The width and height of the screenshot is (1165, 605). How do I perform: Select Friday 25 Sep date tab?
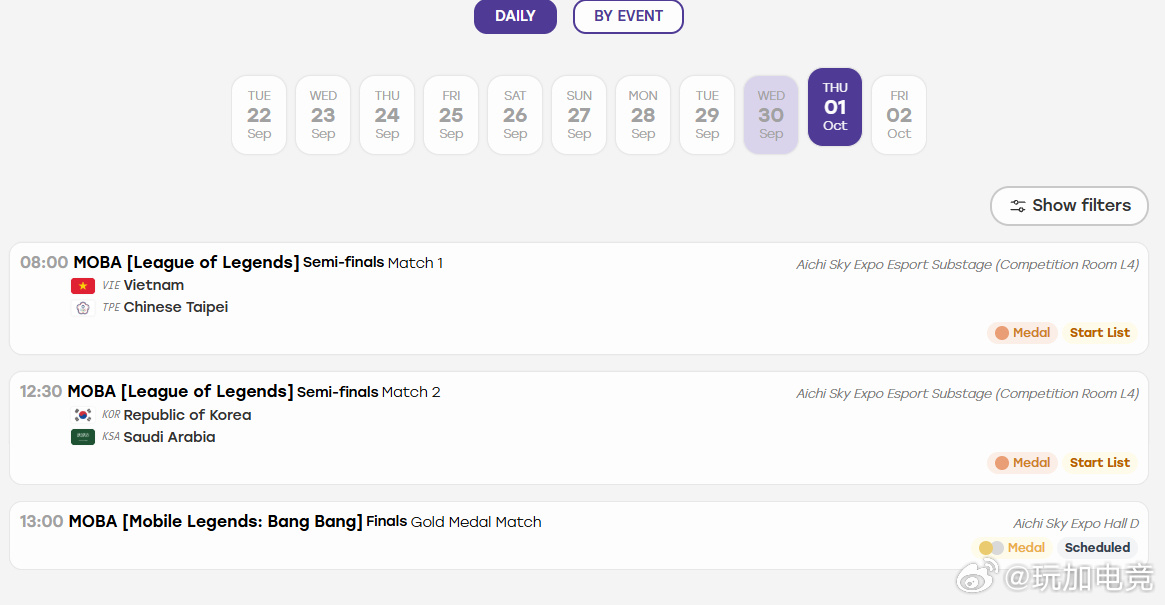point(451,115)
